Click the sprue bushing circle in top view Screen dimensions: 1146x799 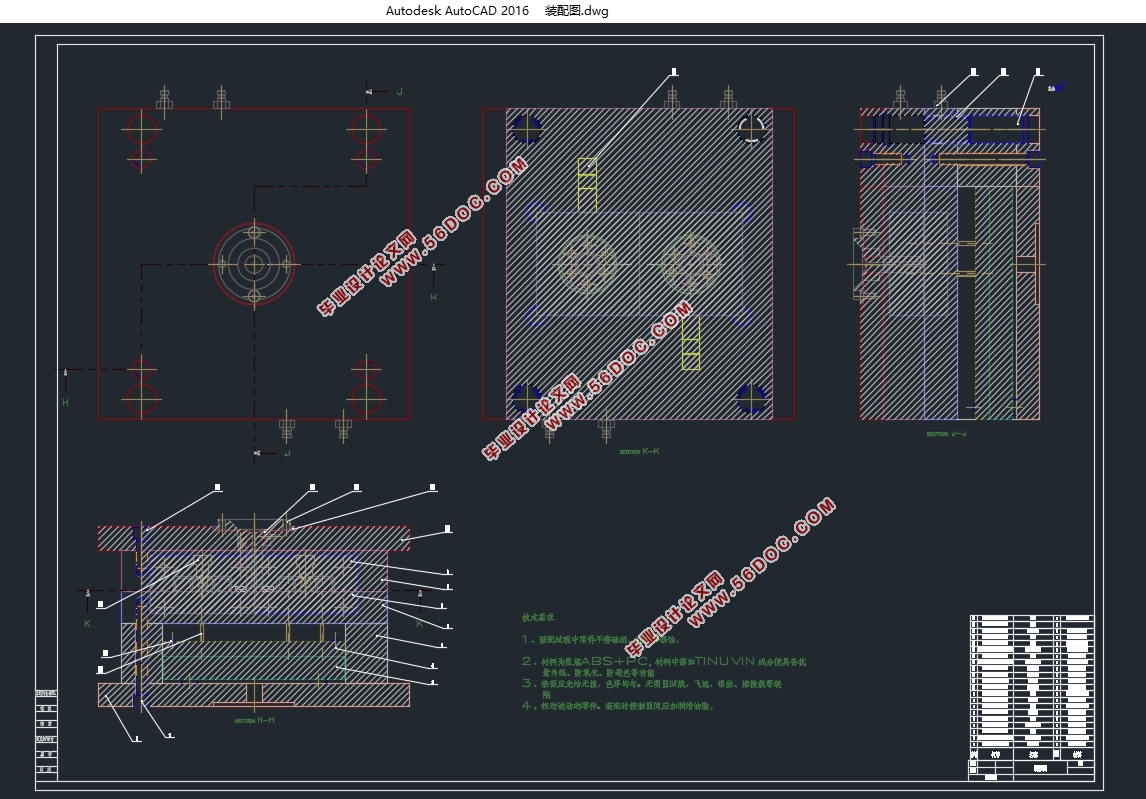[254, 264]
